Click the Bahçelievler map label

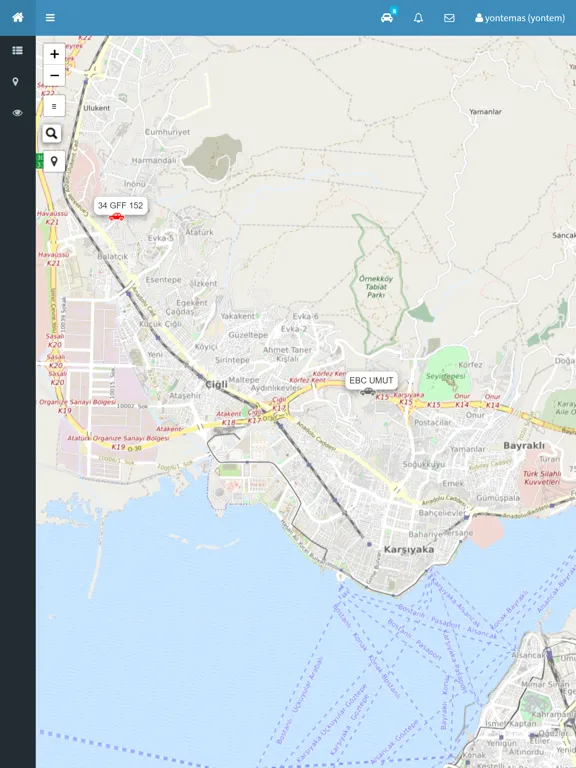(x=442, y=513)
